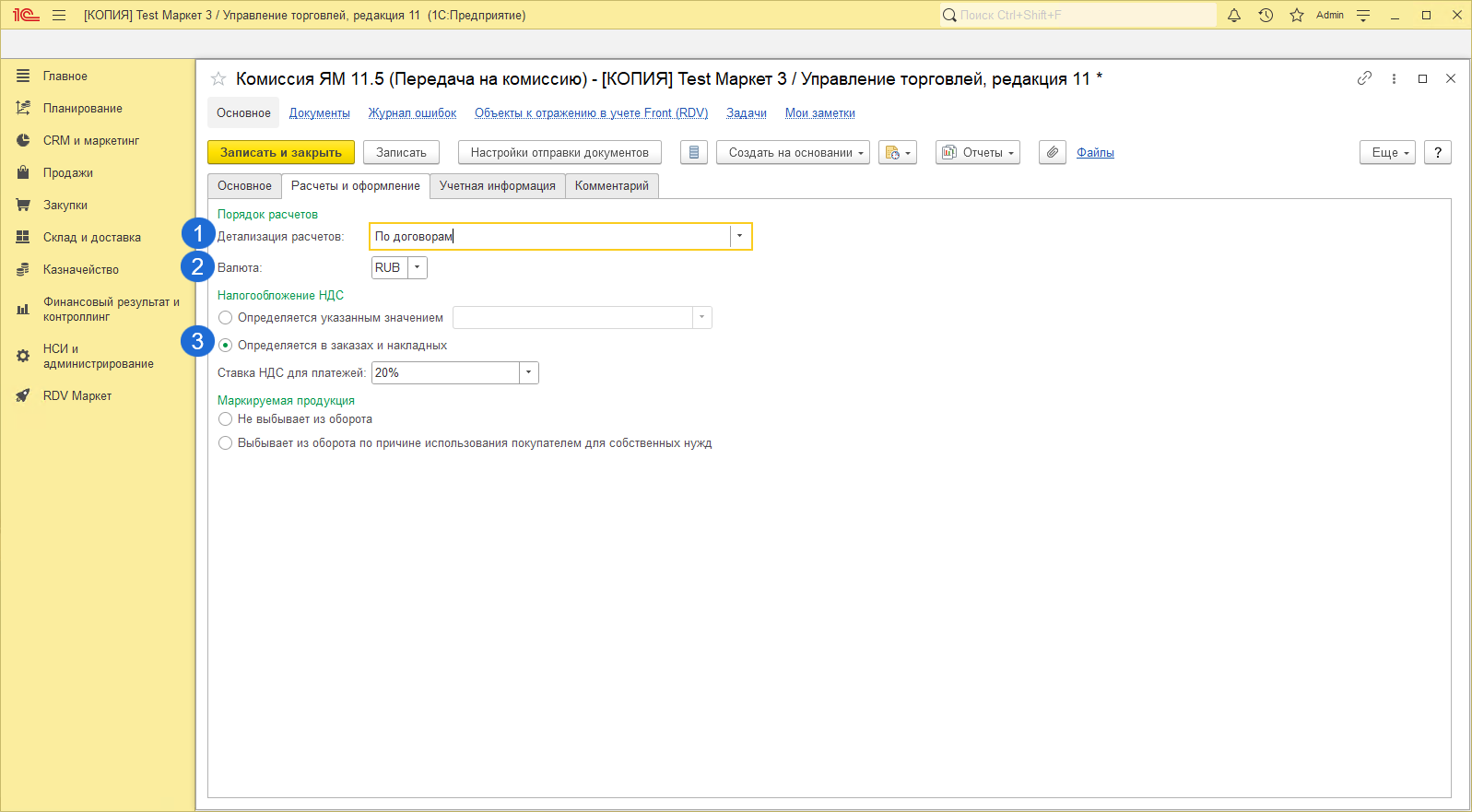Open the history clock icon

click(x=1266, y=15)
